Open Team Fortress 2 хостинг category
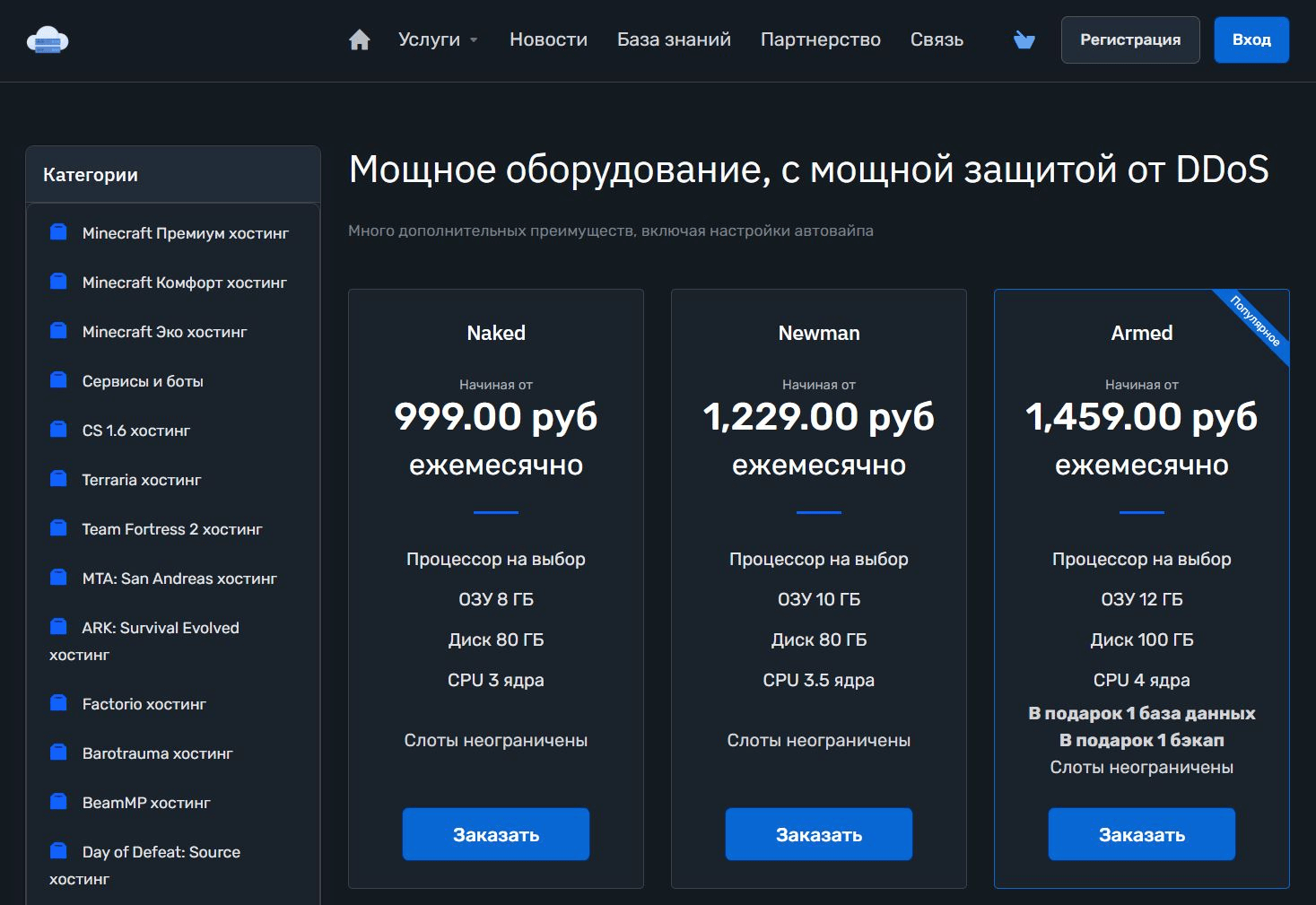 [173, 529]
